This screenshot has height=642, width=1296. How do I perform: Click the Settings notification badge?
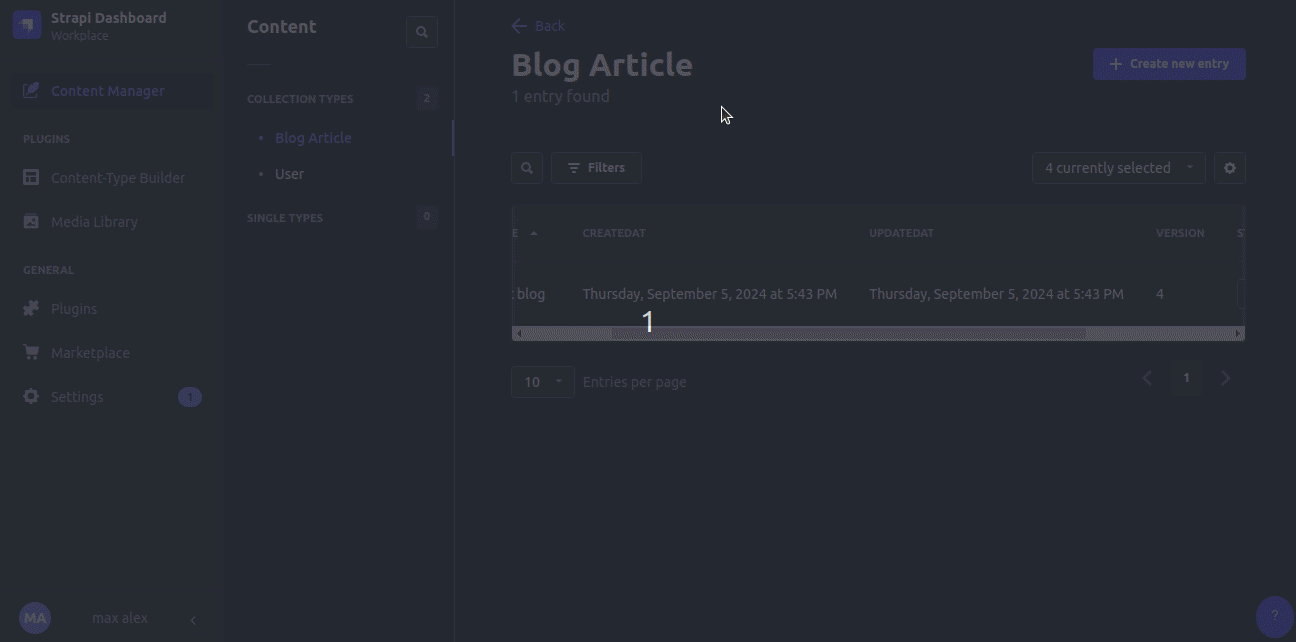click(190, 397)
